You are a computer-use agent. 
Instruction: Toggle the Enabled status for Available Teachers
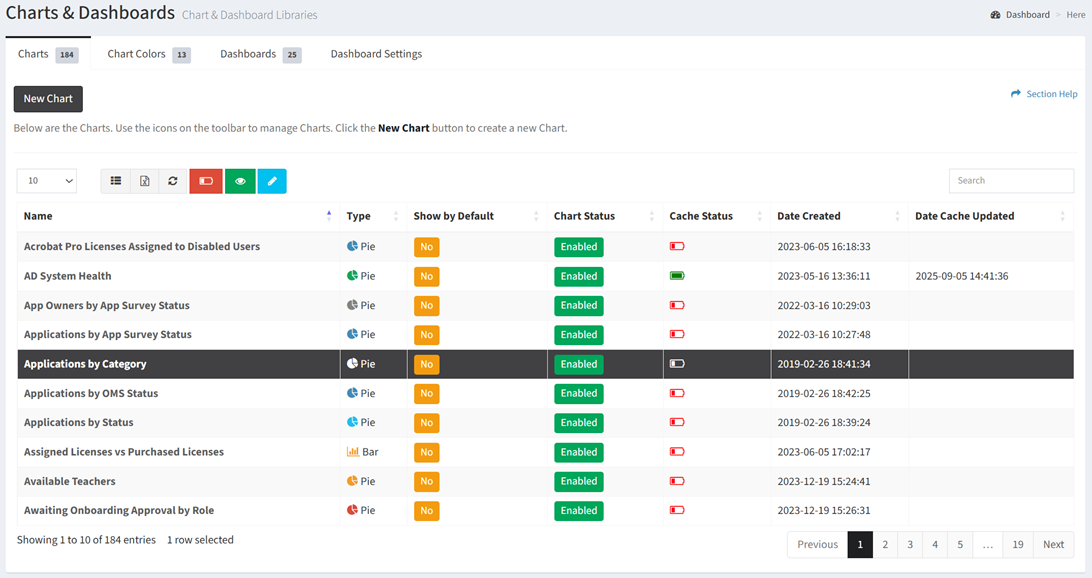coord(578,481)
